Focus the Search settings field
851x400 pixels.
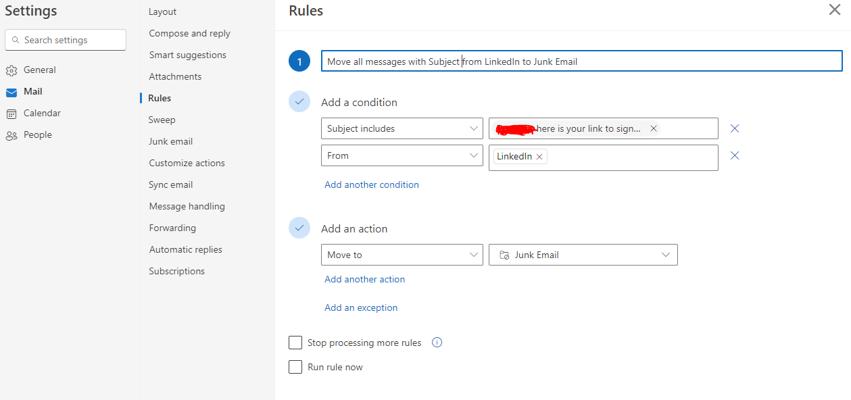click(66, 40)
